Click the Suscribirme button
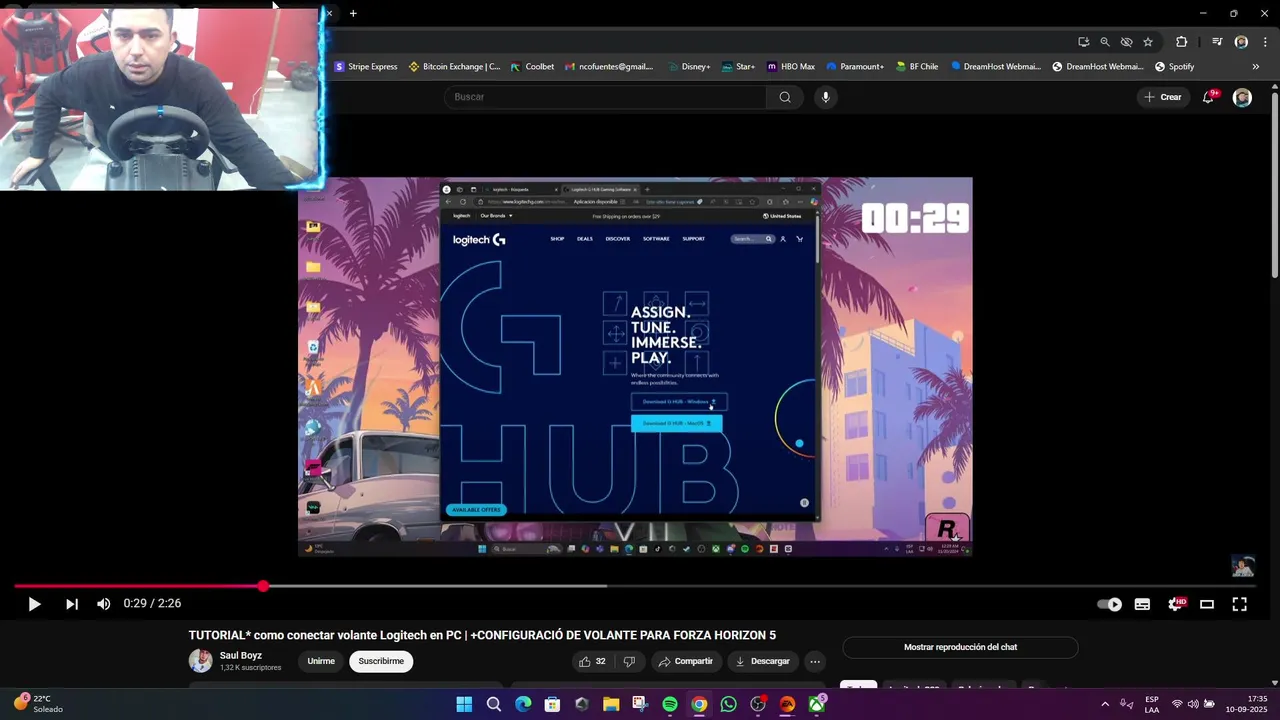Viewport: 1280px width, 720px height. point(381,661)
